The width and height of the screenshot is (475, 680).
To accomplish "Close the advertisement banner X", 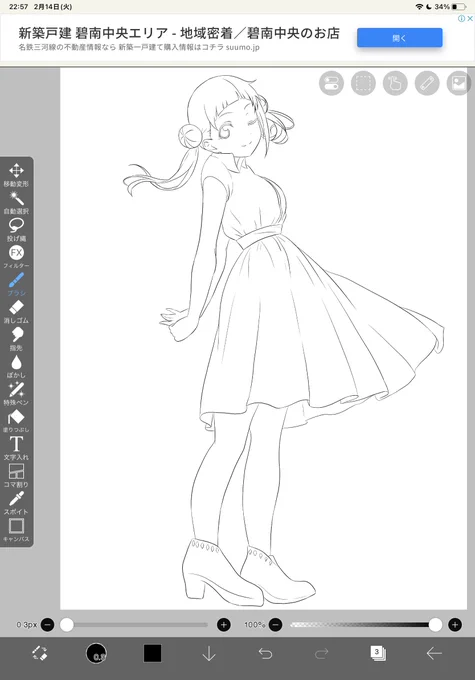I will [x=470, y=18].
